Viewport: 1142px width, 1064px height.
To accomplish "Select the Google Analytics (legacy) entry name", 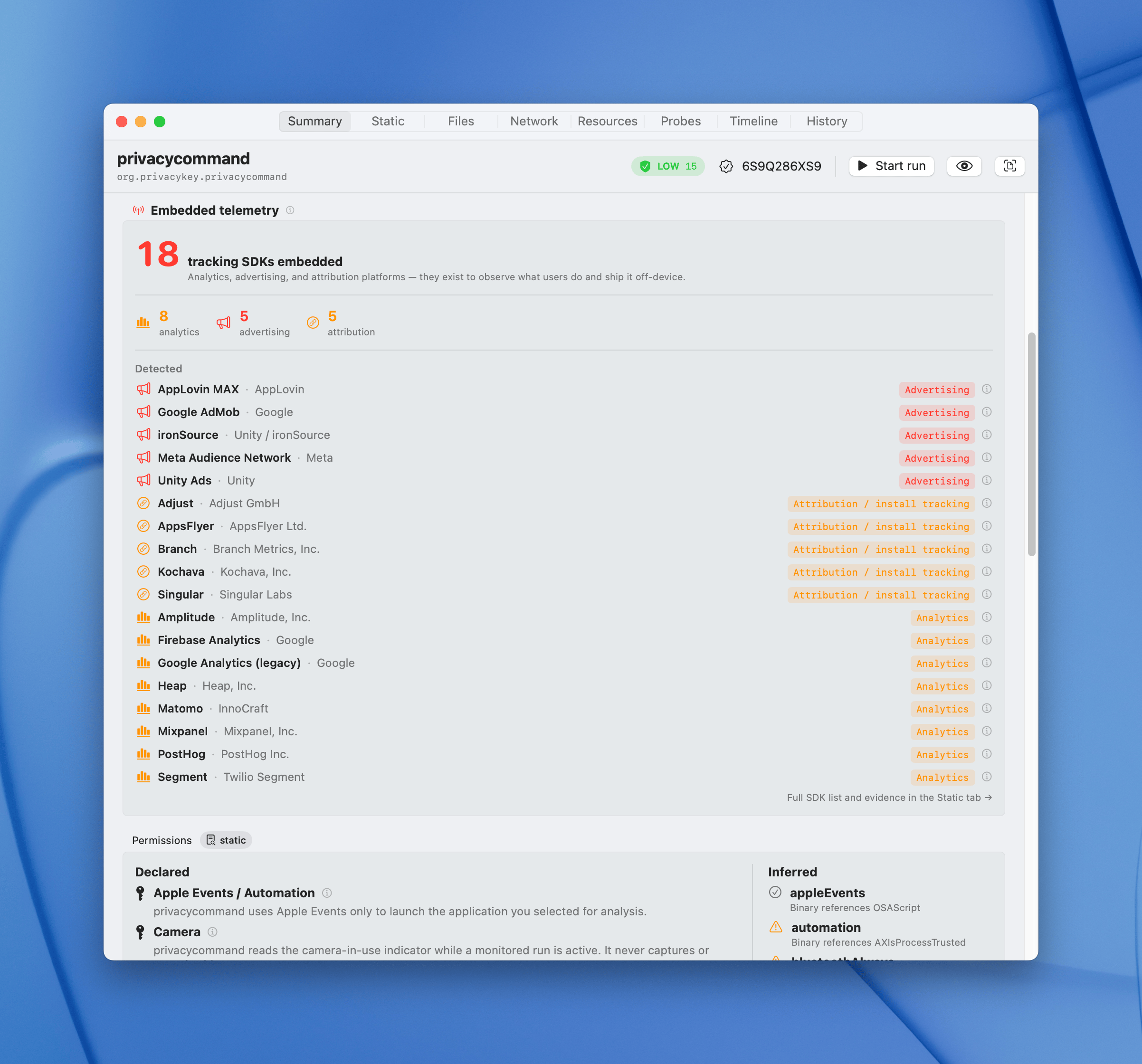I will point(229,663).
